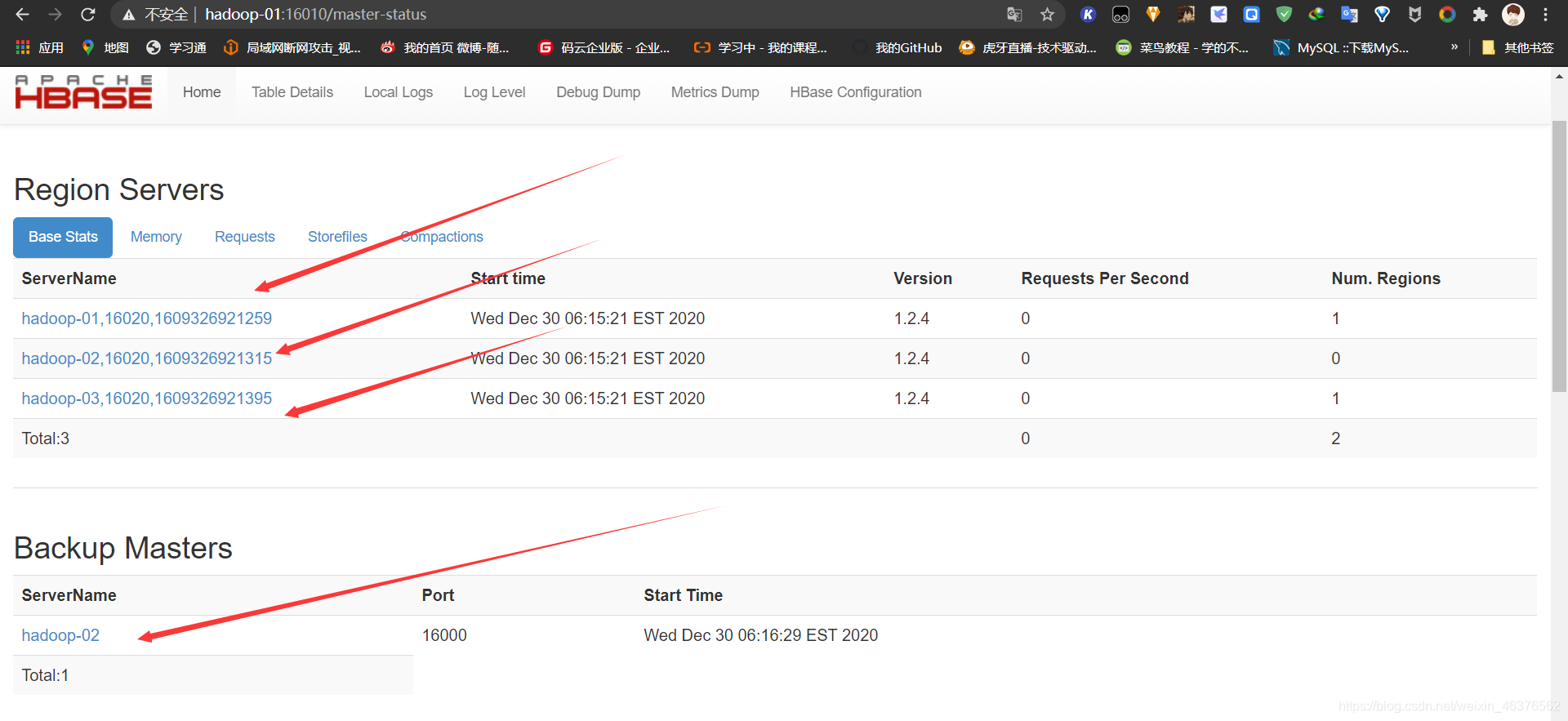Open region server hadoop-02,16020,1609326921315
This screenshot has height=721, width=1568.
pyautogui.click(x=147, y=358)
